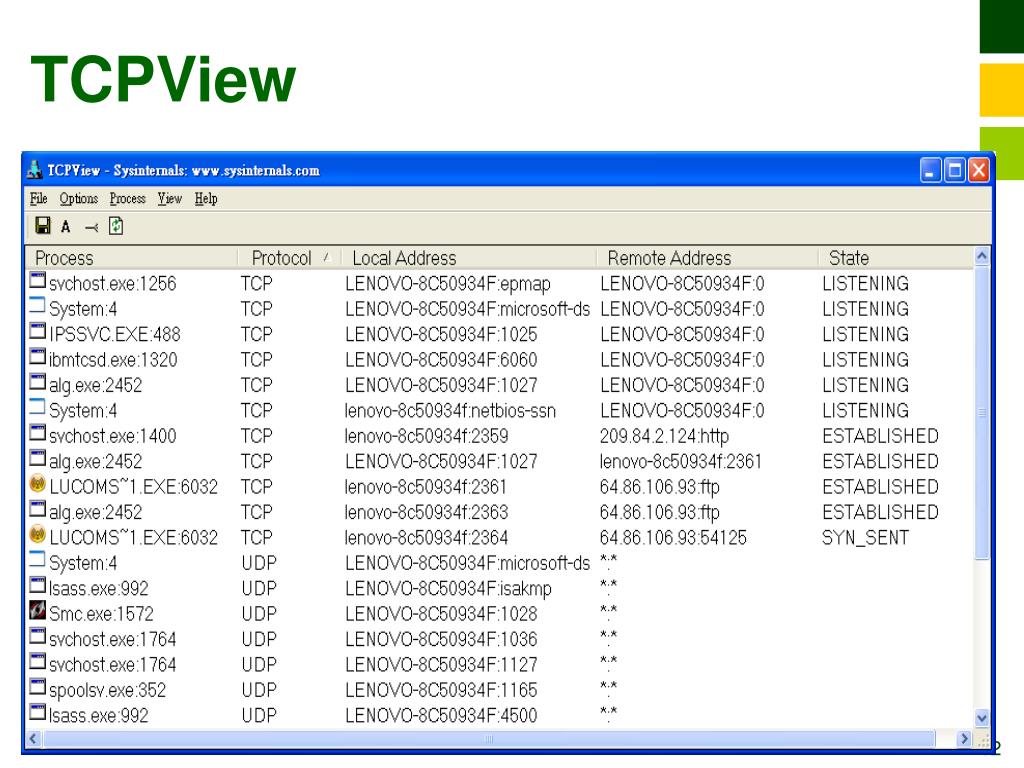Click the TCPView title bar app icon
This screenshot has width=1024, height=768.
tap(35, 170)
